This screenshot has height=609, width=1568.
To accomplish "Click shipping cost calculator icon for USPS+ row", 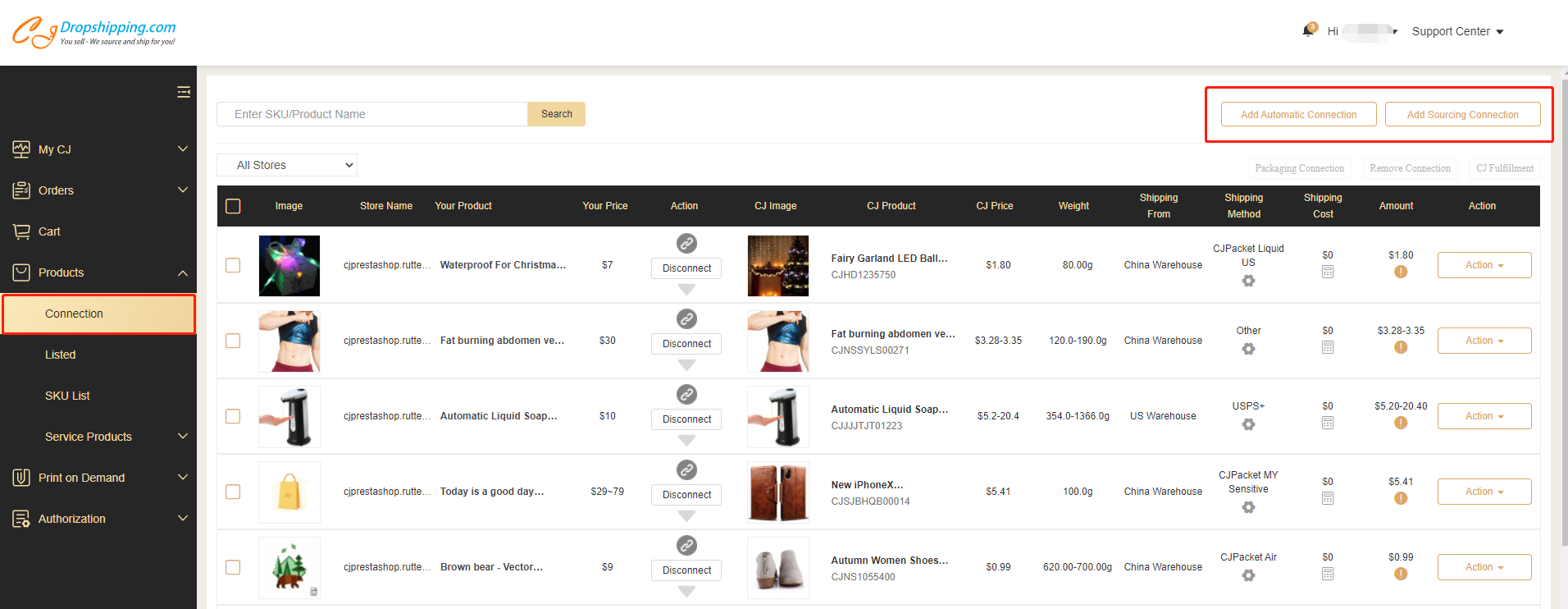I will coord(1328,423).
